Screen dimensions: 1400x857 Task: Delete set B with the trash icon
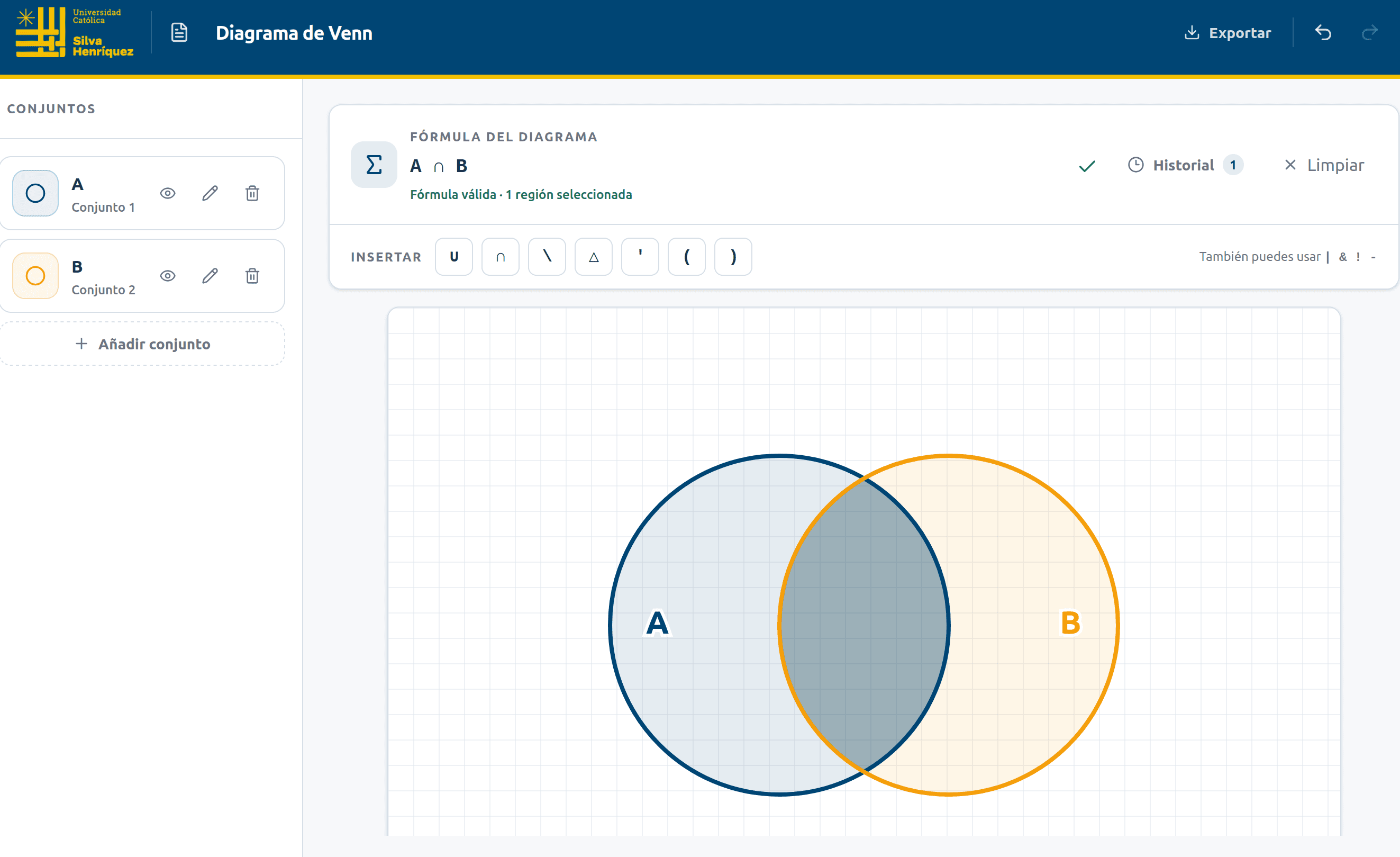pos(252,276)
